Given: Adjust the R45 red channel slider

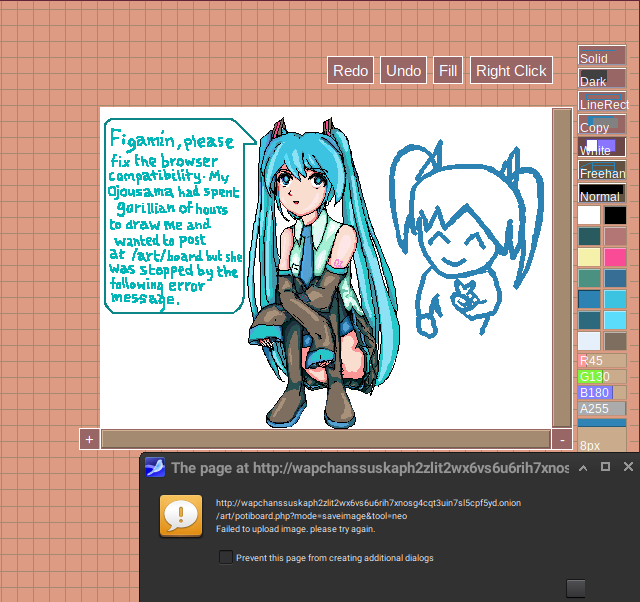Looking at the screenshot, I should point(601,360).
